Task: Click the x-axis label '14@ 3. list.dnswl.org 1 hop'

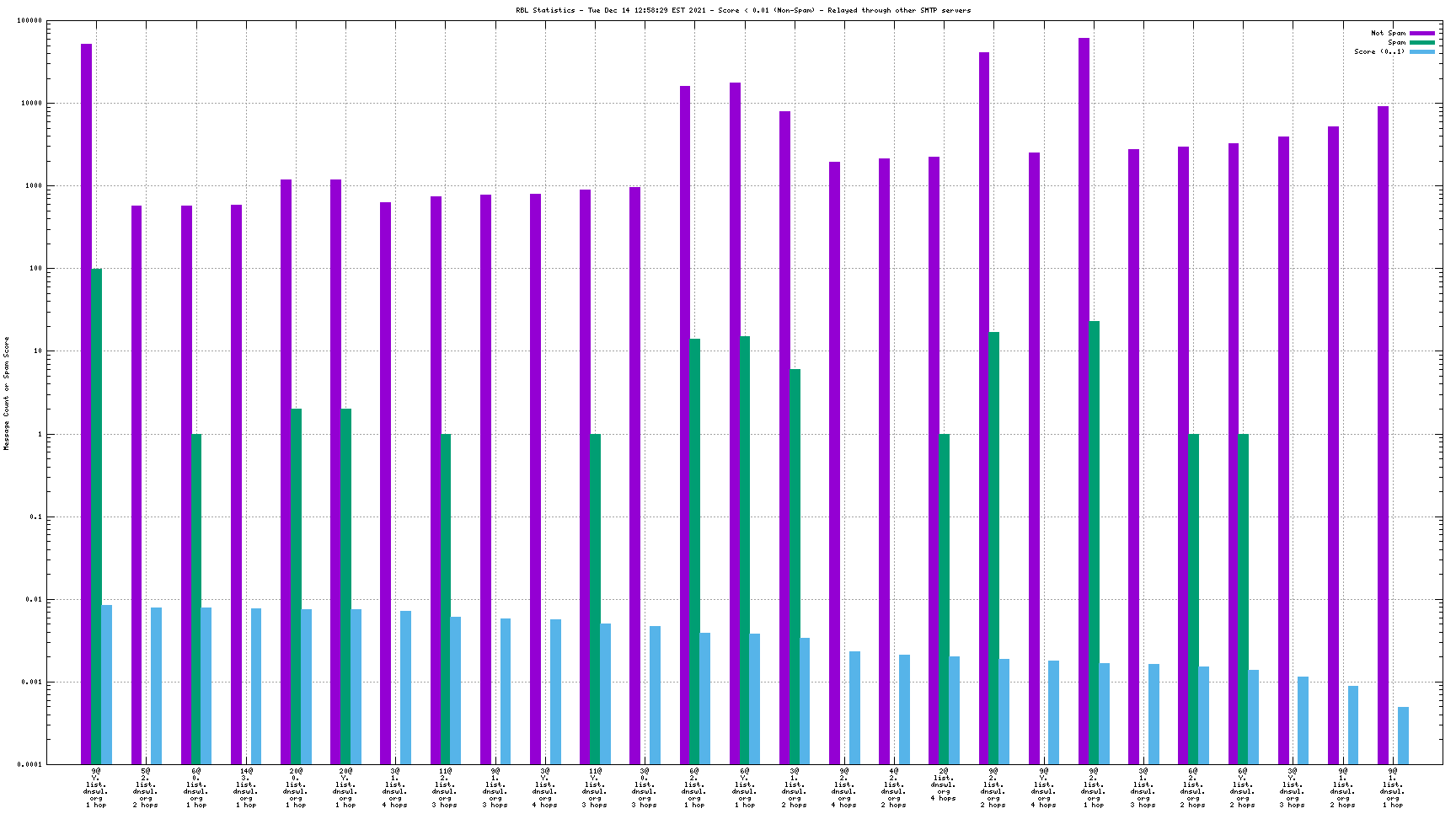Action: 245,787
